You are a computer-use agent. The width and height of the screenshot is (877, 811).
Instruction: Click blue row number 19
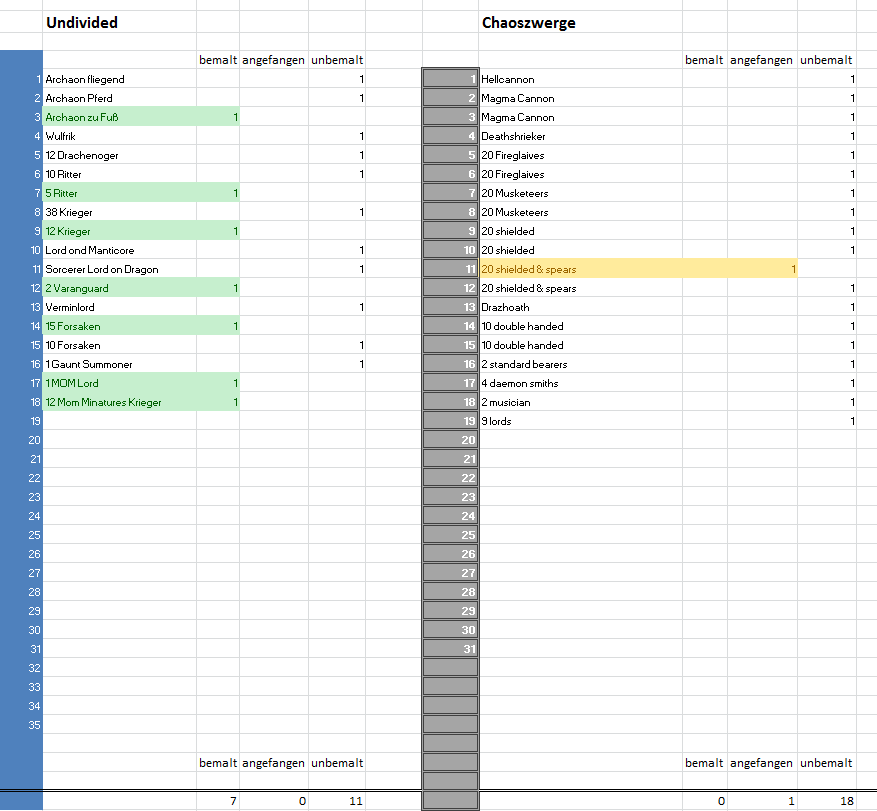coord(21,422)
